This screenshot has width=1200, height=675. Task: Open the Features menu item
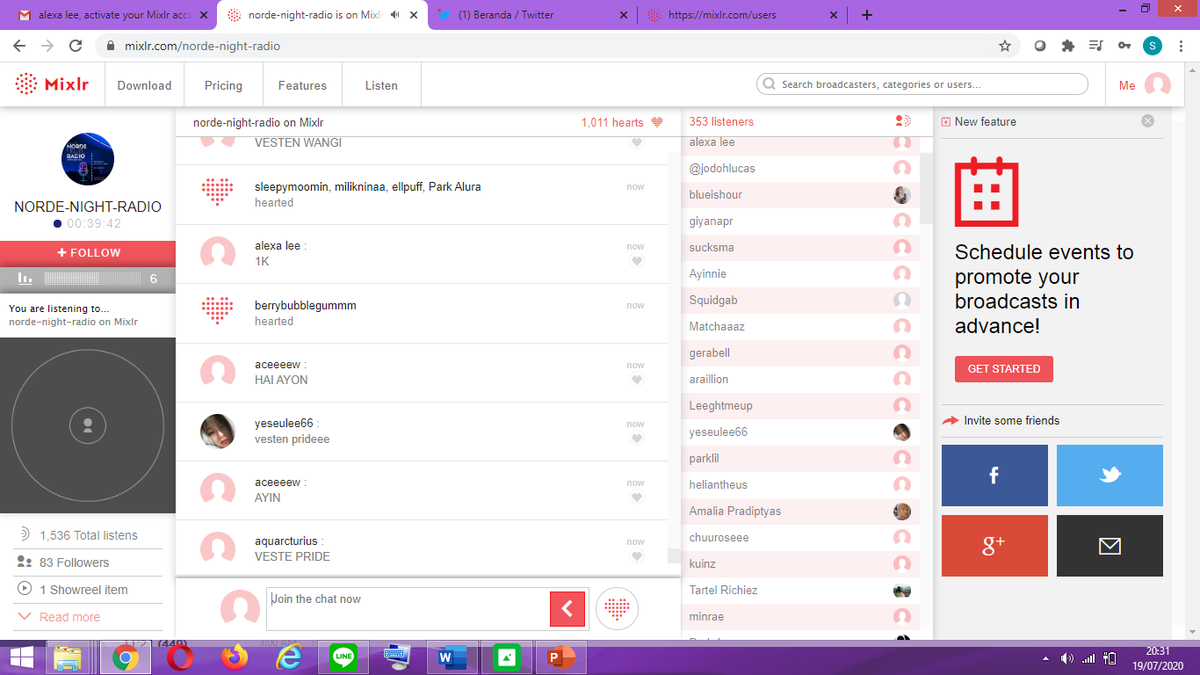302,85
